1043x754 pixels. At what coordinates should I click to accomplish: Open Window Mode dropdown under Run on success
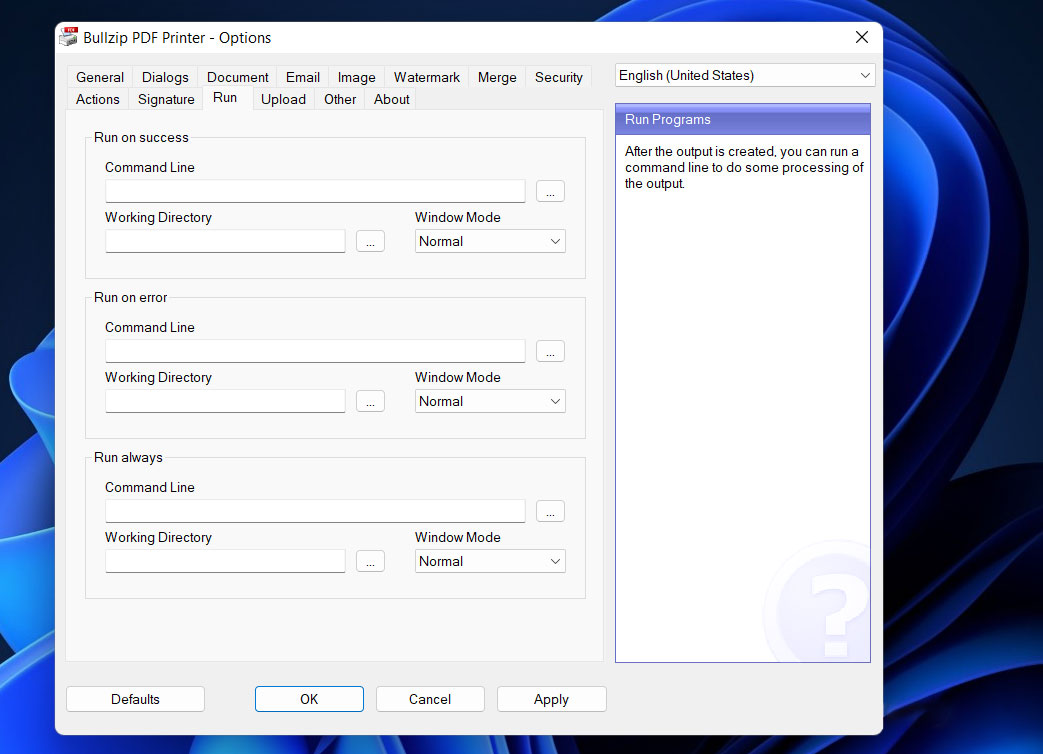click(x=490, y=241)
